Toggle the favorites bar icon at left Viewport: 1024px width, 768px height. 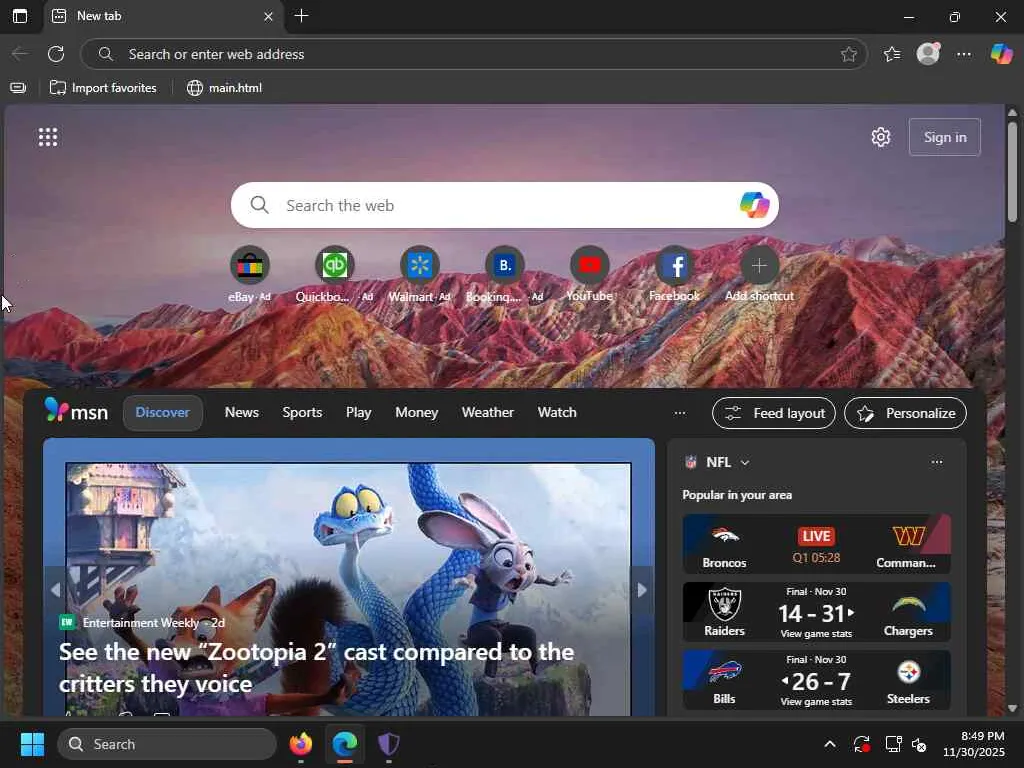(18, 88)
